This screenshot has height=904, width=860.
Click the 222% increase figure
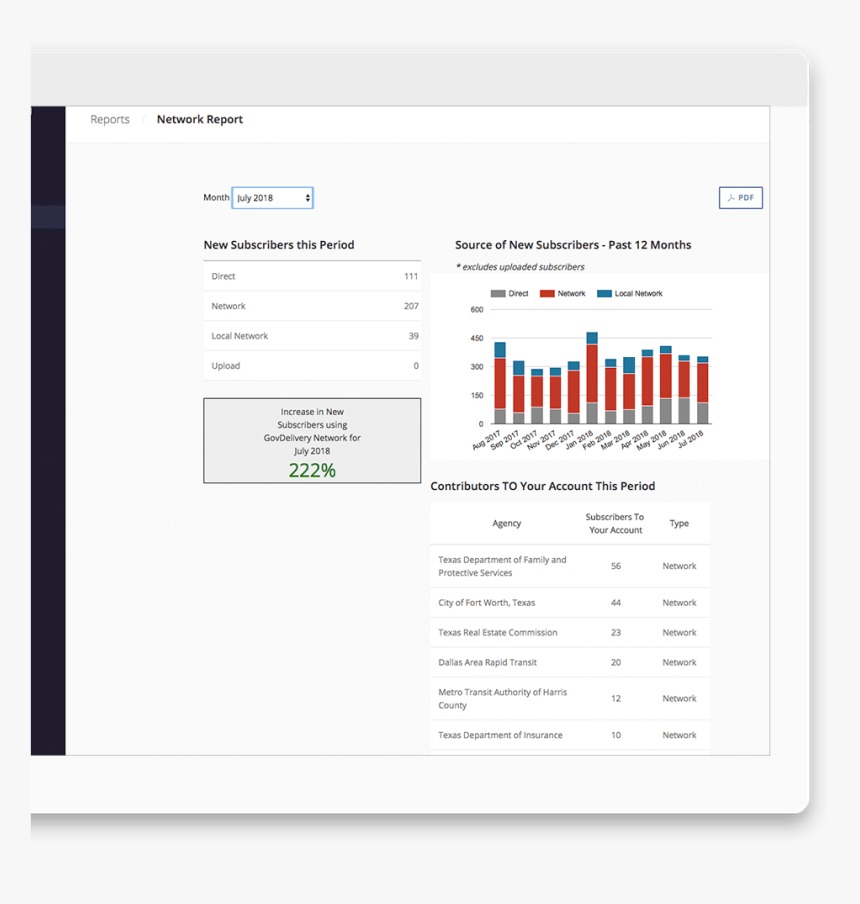pyautogui.click(x=312, y=470)
